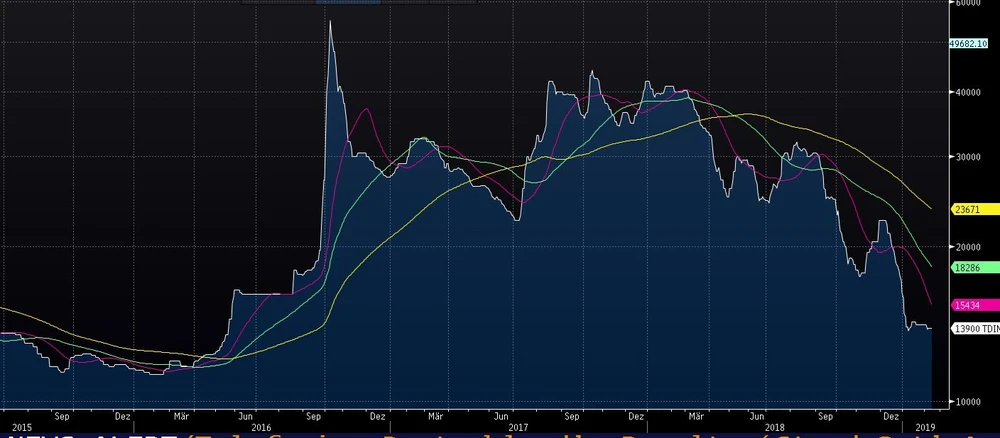Click the white 13900 last price label
This screenshot has height=438, width=1000.
[x=974, y=328]
